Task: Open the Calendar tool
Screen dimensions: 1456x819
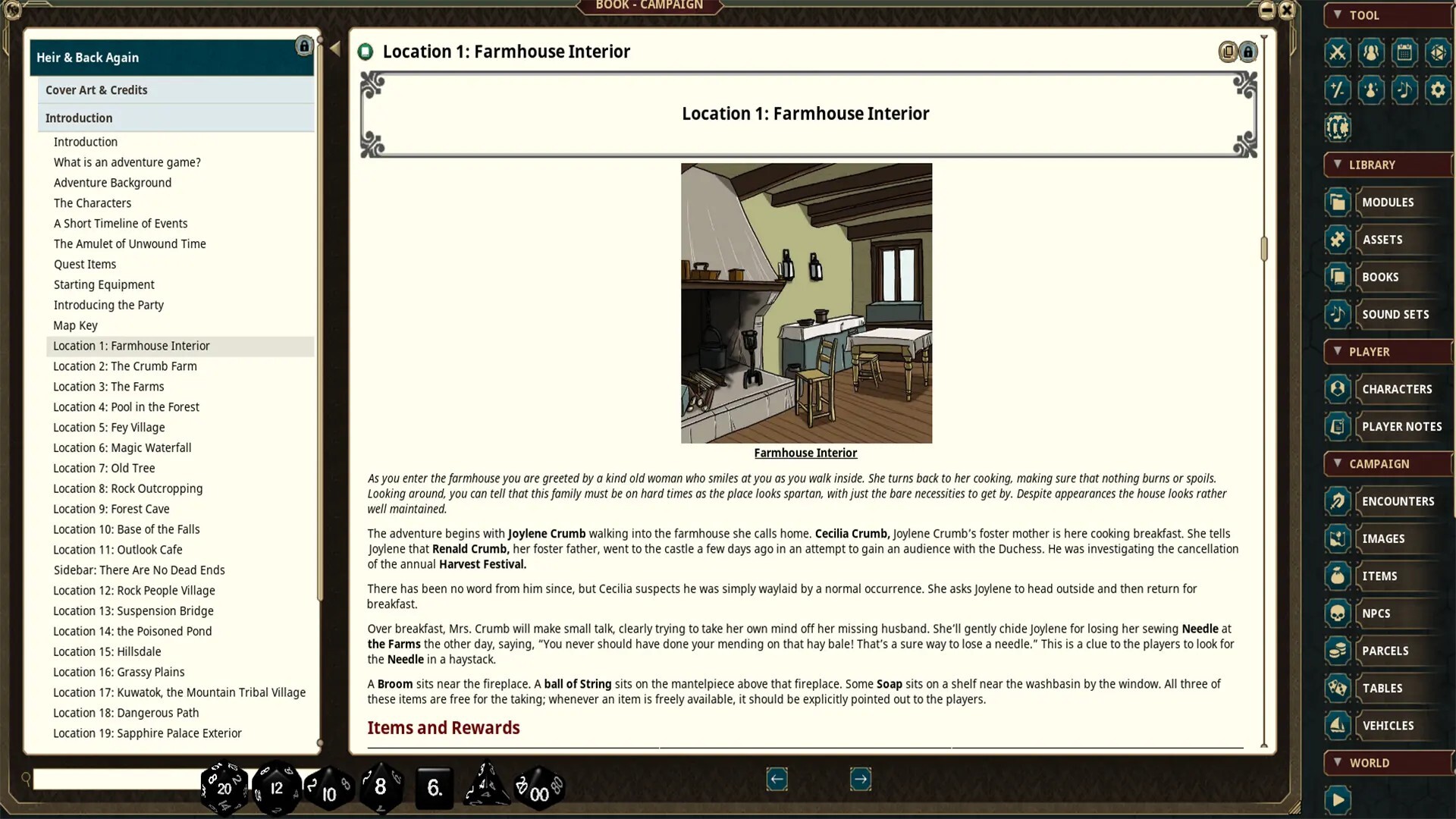Action: click(1405, 53)
